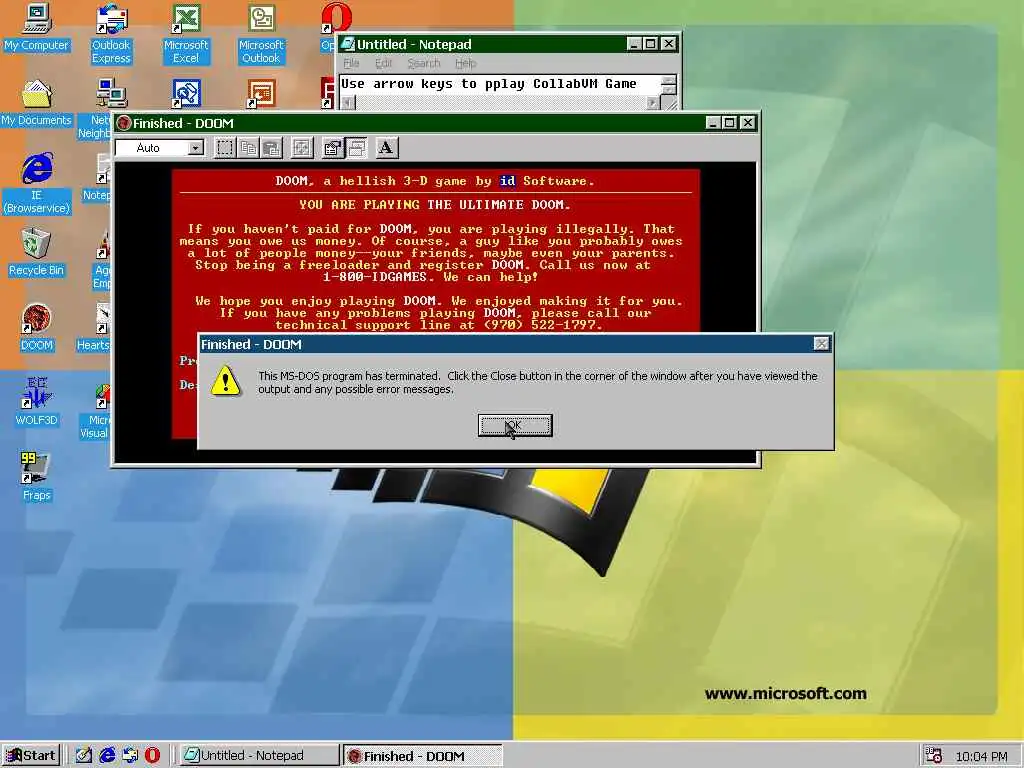Viewport: 1024px width, 768px height.
Task: Click inside the Notepad text area
Action: coord(500,84)
